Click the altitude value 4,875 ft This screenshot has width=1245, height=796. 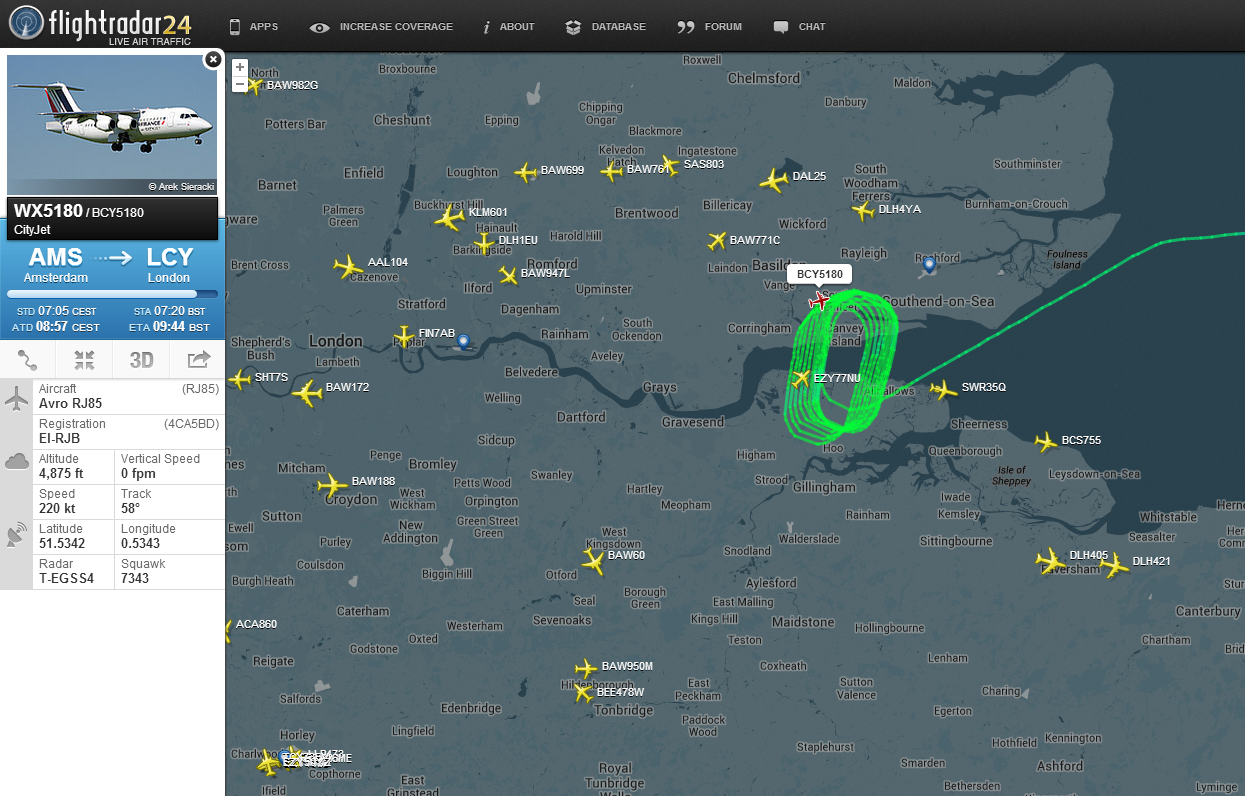[x=61, y=473]
